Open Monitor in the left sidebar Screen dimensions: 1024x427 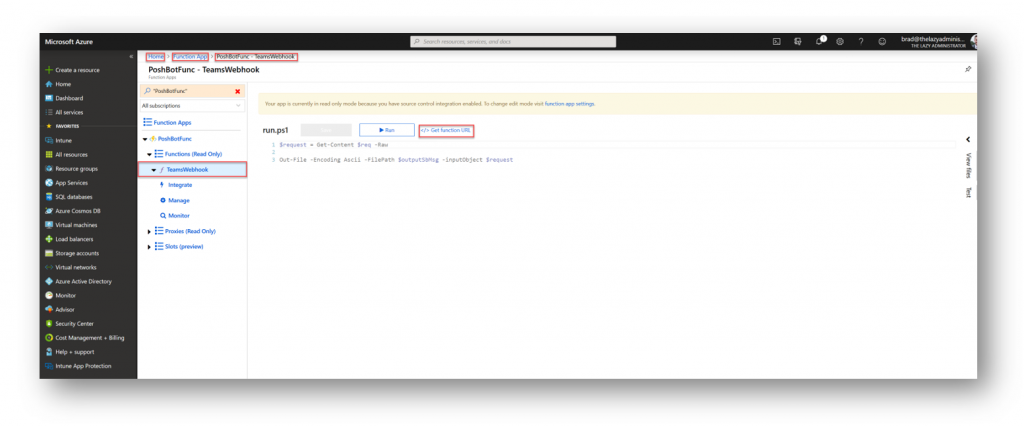[x=65, y=295]
